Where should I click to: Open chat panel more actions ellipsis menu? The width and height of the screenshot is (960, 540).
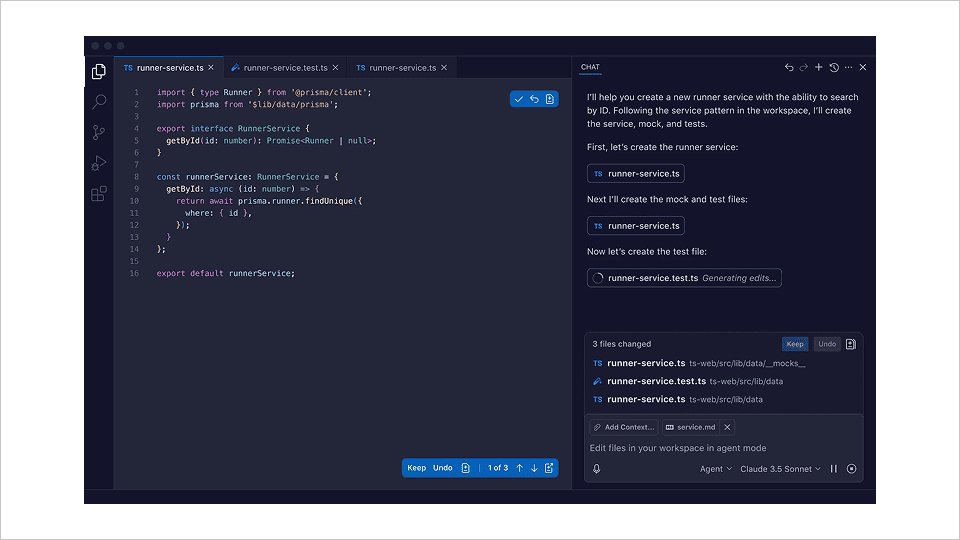[x=848, y=68]
